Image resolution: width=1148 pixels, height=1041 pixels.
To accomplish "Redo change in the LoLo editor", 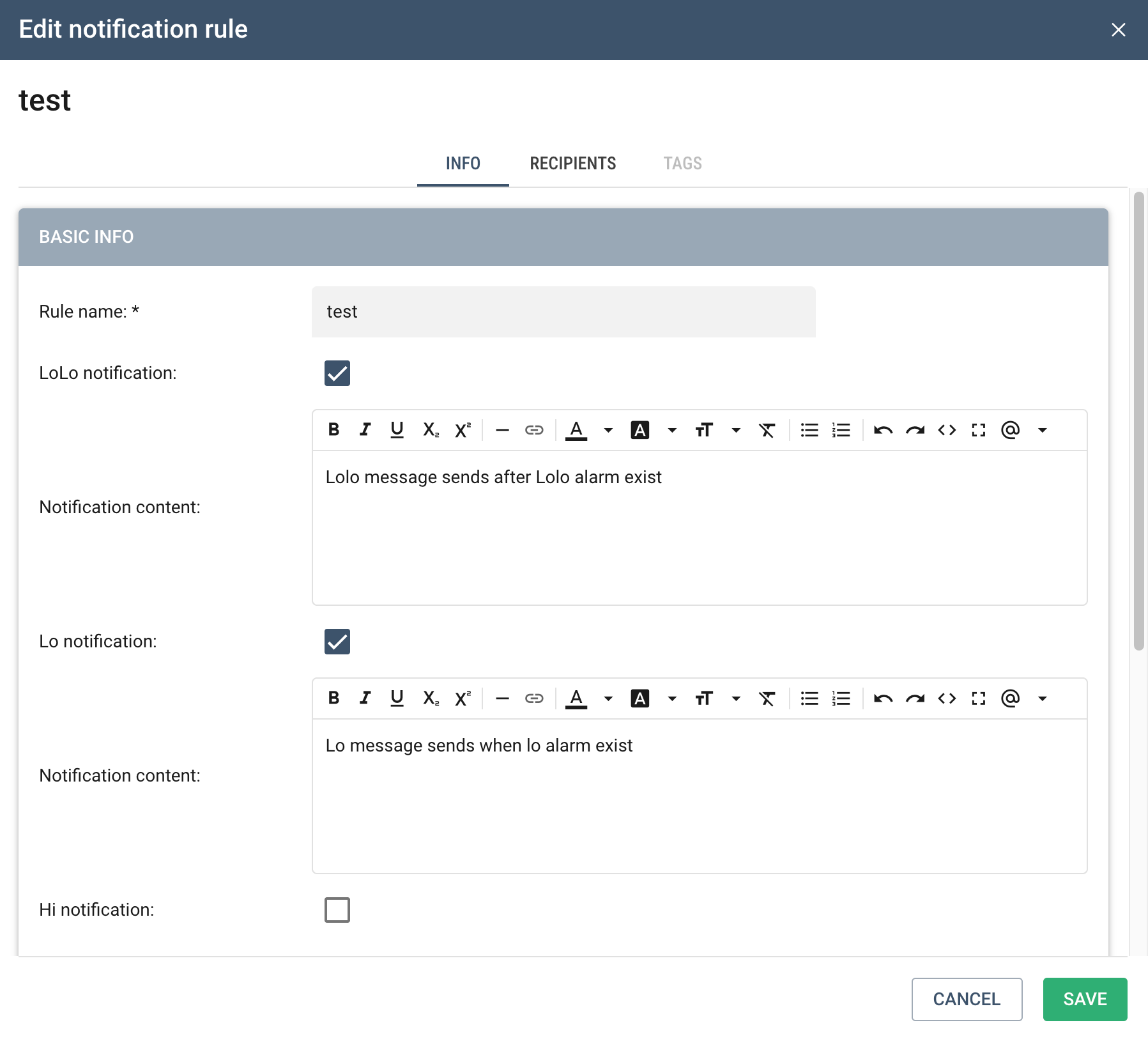I will tap(915, 430).
